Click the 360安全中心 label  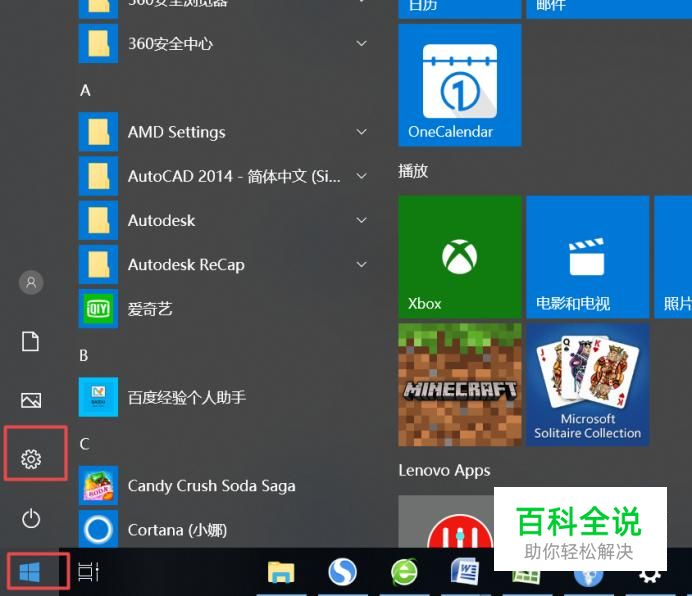[x=170, y=44]
